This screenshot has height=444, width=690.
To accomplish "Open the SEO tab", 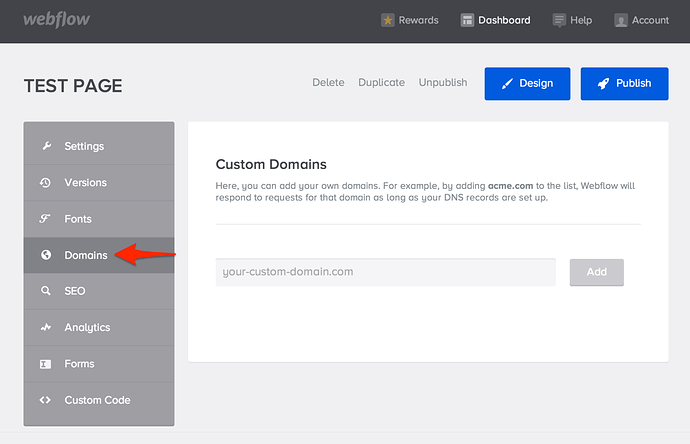I will coord(99,291).
